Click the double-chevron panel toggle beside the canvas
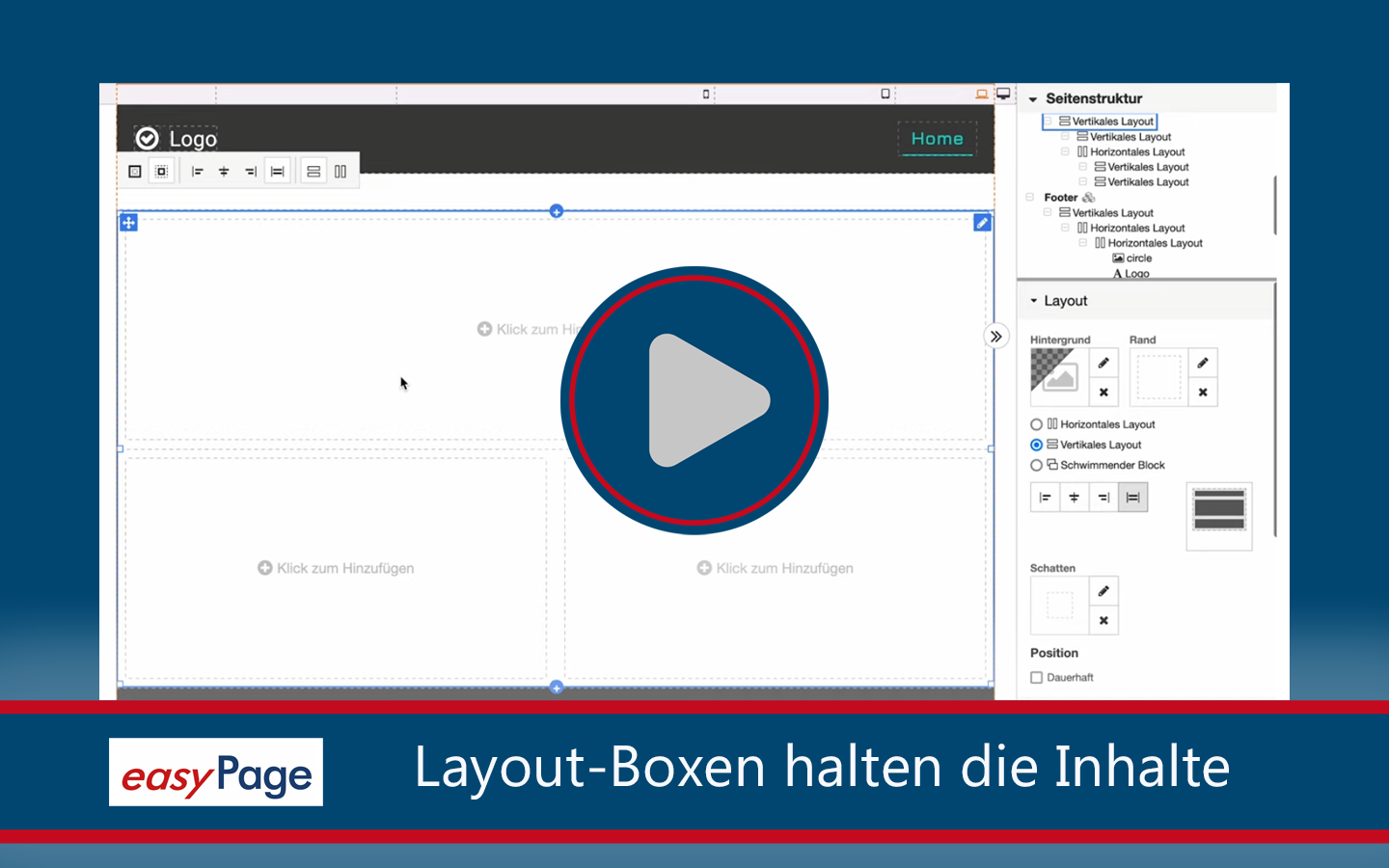The width and height of the screenshot is (1389, 868). 994,336
